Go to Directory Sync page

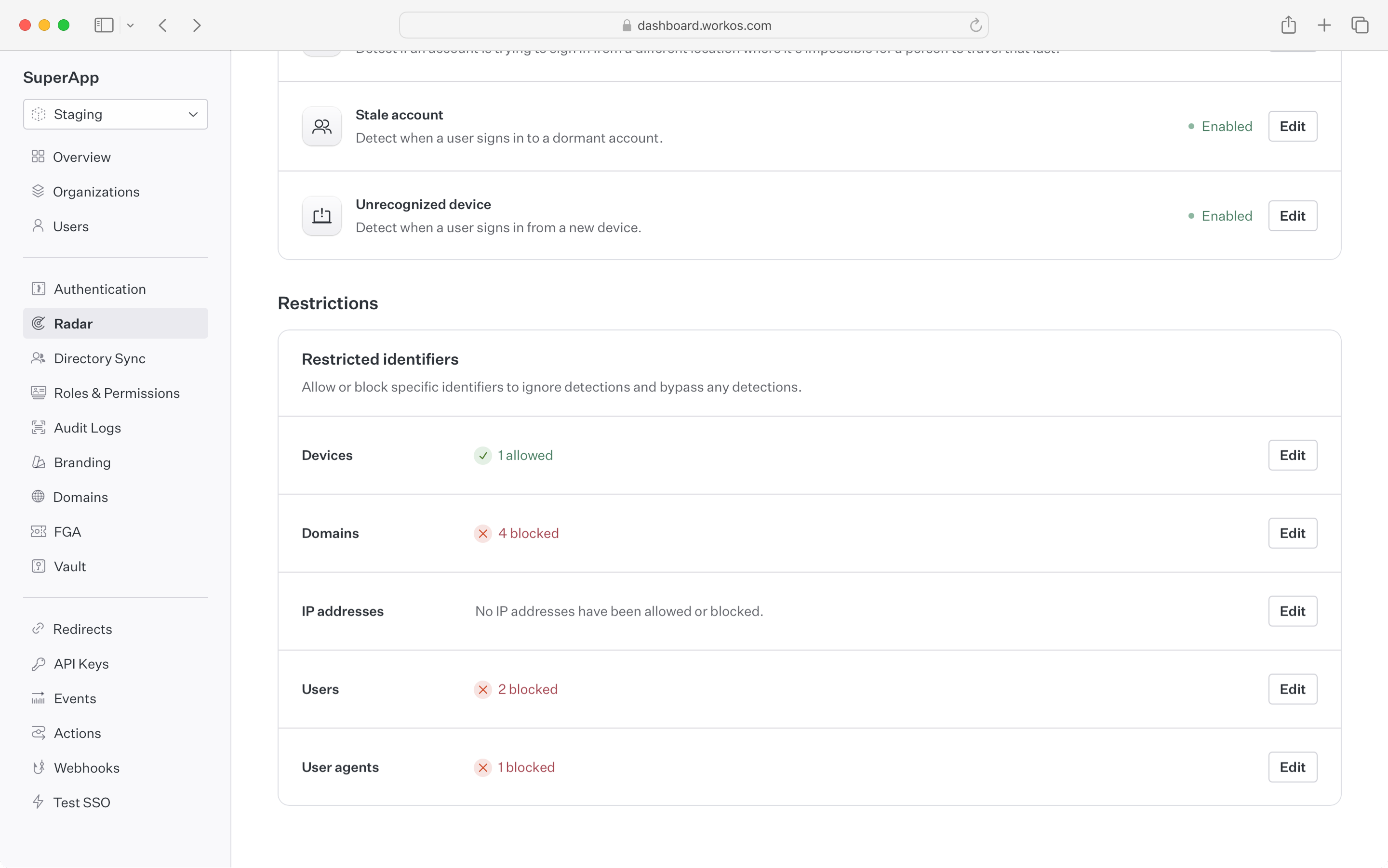99,358
